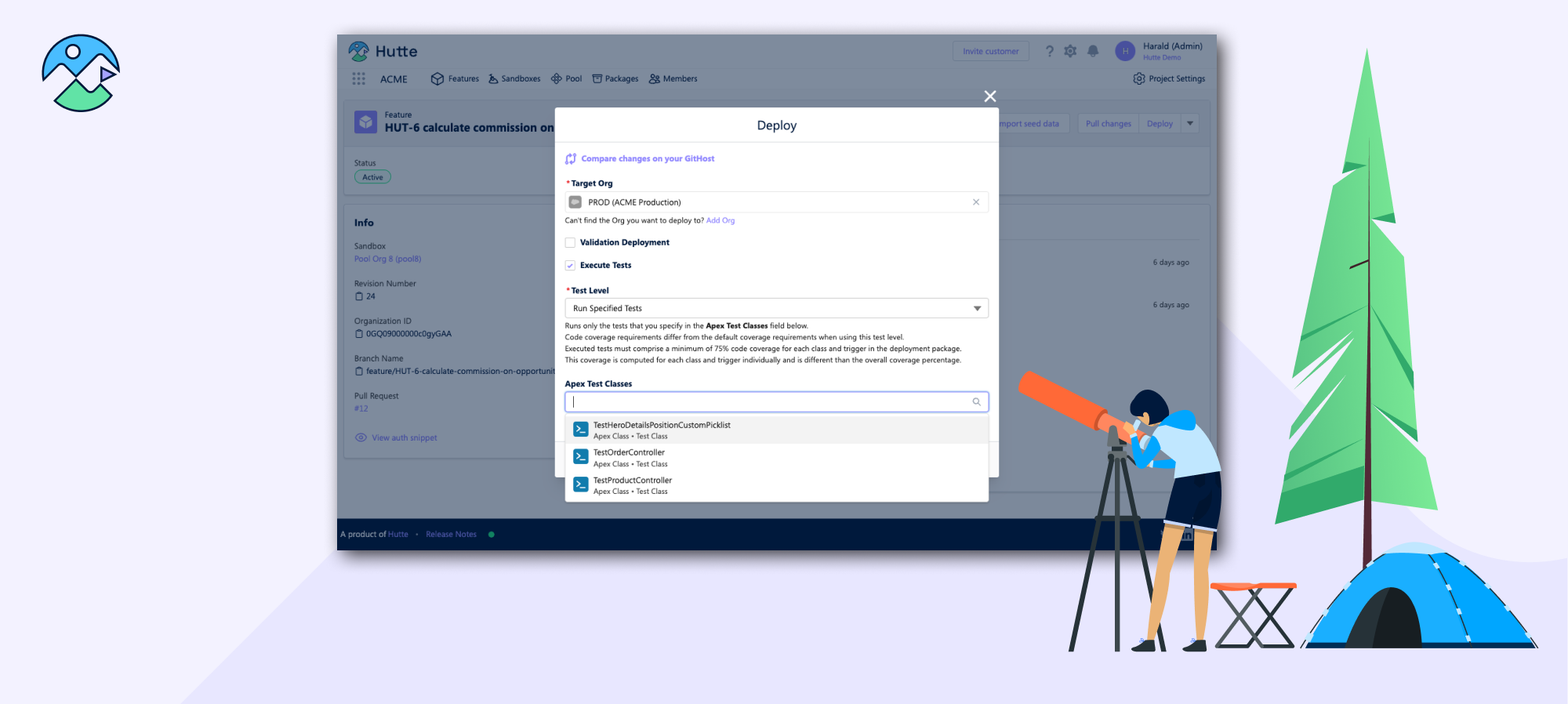Open the Pool menu item

[566, 78]
